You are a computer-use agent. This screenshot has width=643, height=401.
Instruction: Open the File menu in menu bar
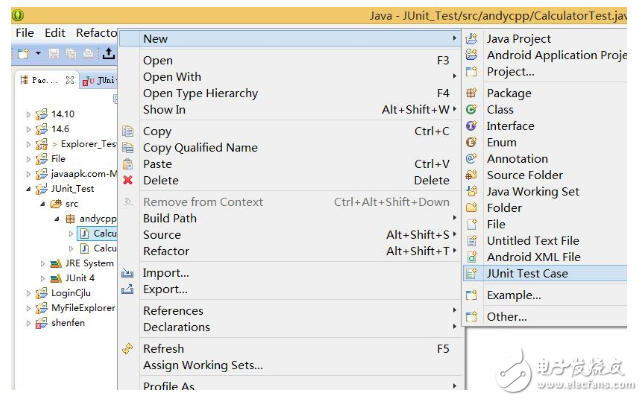[x=24, y=33]
